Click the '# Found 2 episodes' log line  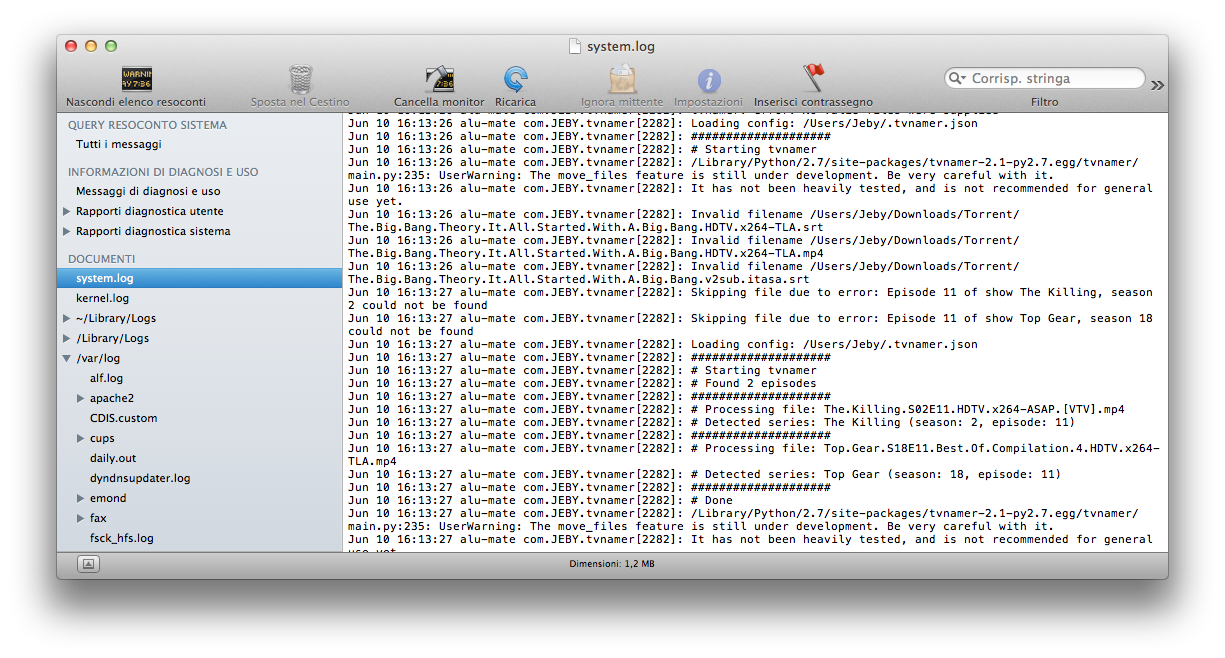[582, 383]
